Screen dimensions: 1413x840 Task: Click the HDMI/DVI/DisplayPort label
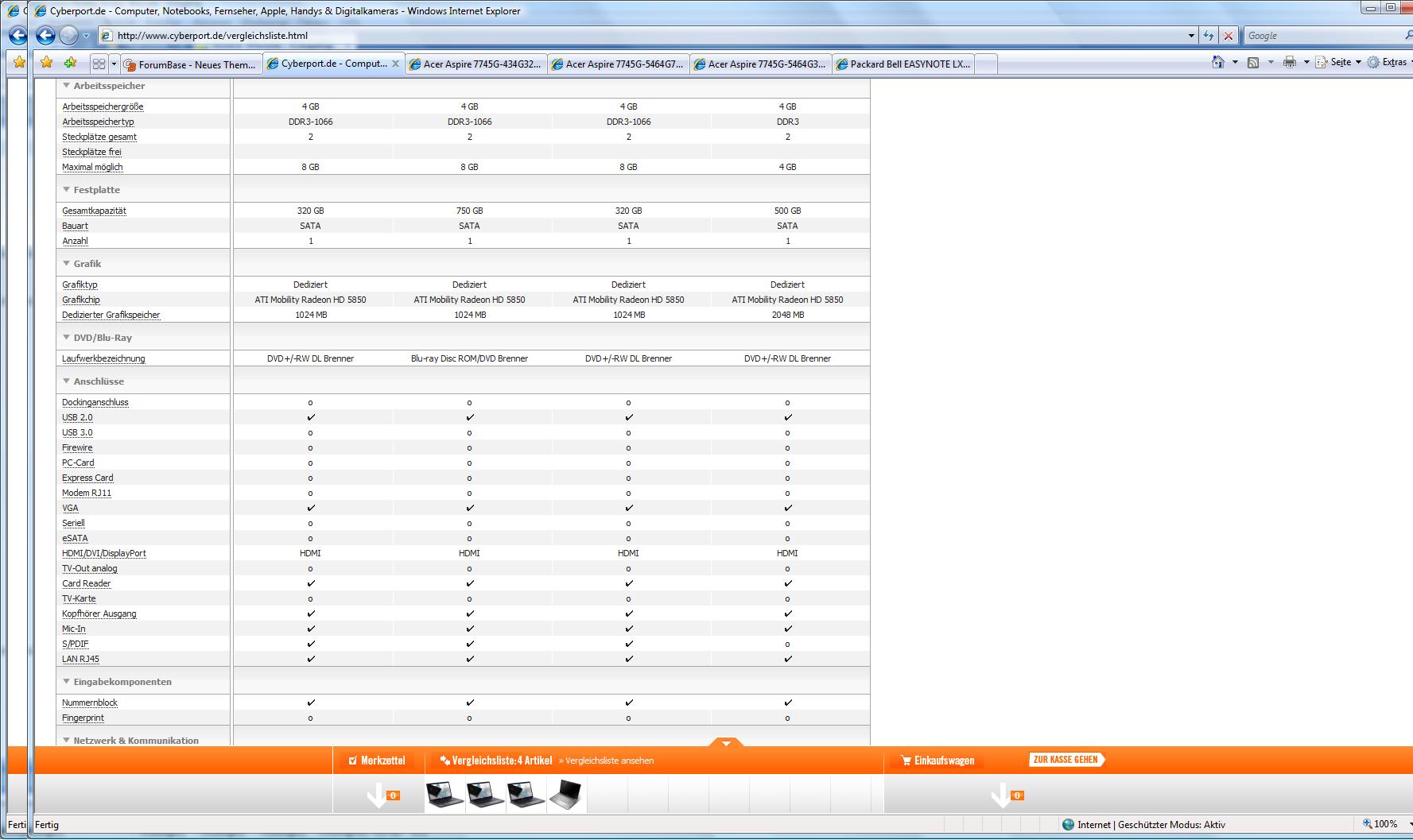point(104,553)
